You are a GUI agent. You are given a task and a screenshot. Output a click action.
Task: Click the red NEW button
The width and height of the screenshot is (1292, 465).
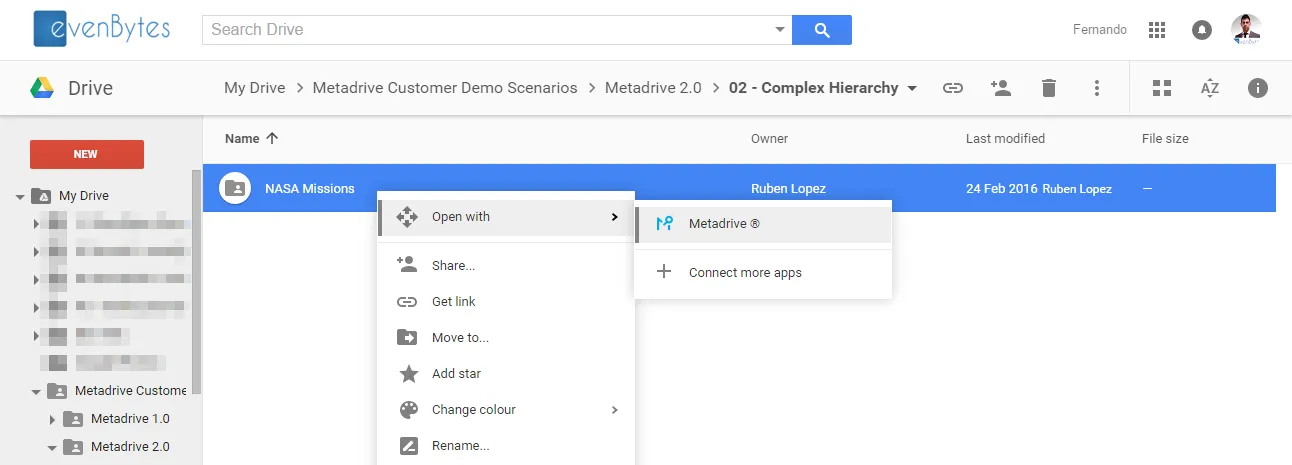pos(87,154)
